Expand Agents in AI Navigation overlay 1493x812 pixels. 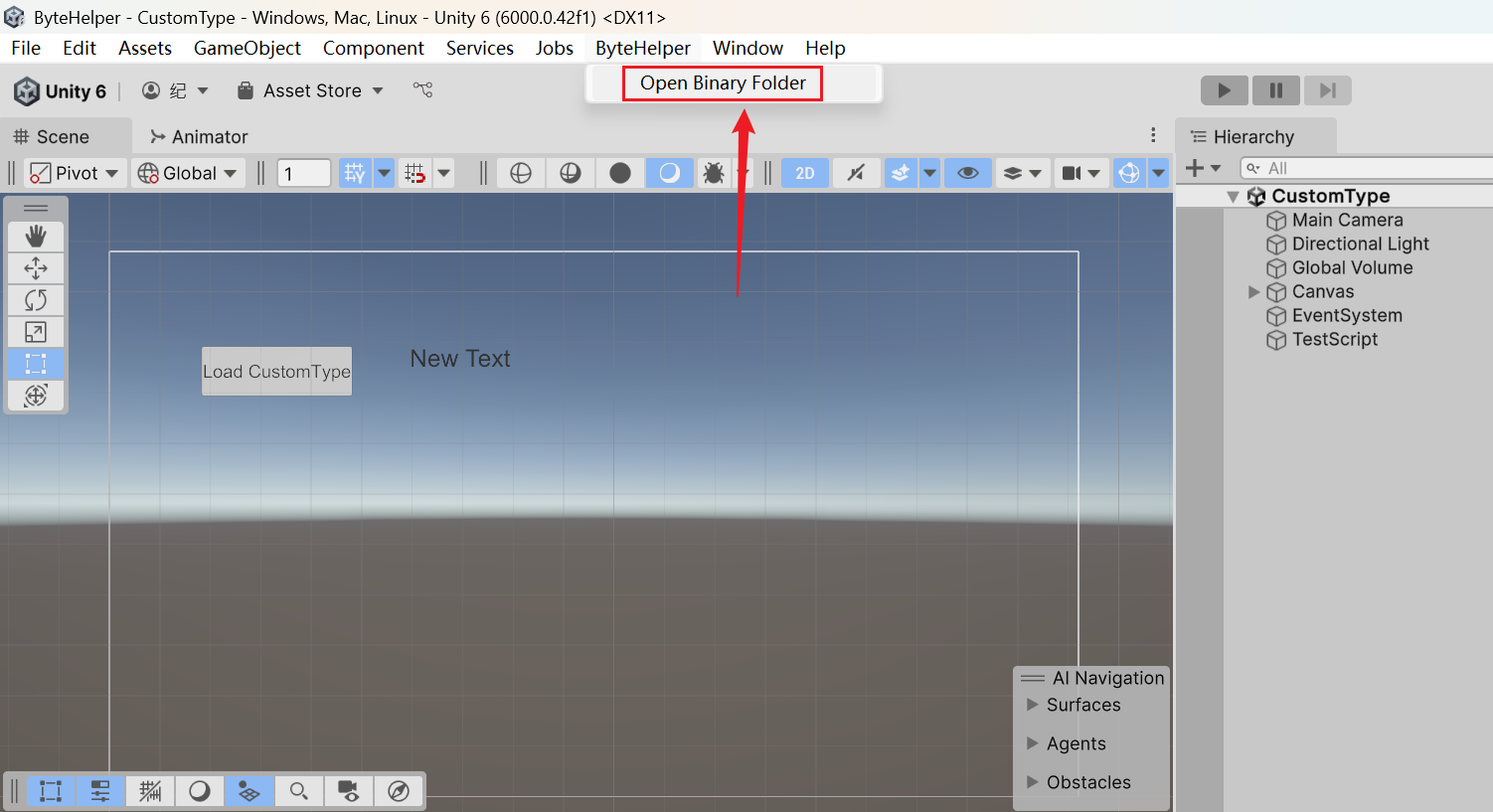1032,743
